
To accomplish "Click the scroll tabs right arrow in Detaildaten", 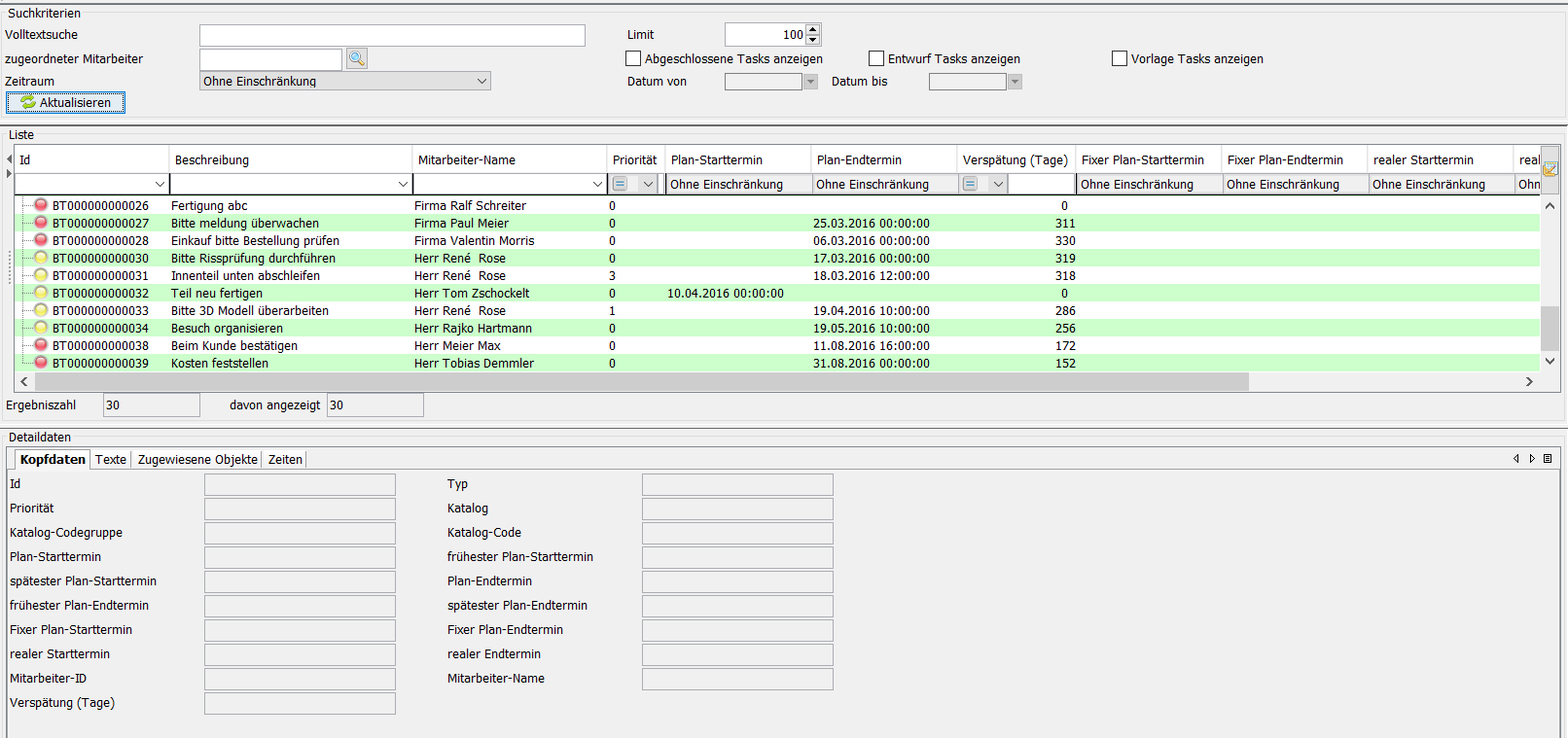I will (1532, 459).
